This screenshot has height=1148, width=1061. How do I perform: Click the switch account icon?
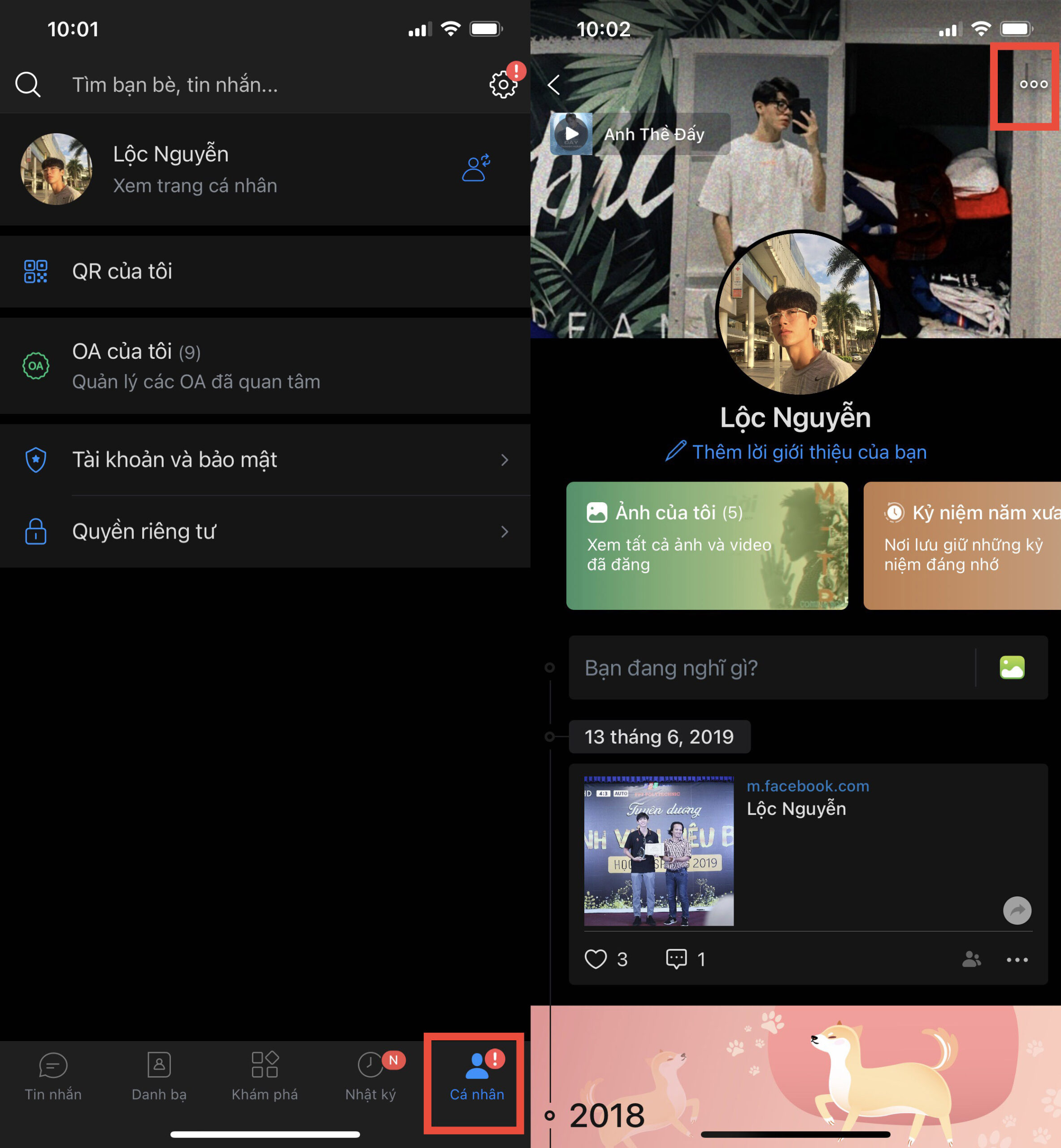tap(476, 168)
